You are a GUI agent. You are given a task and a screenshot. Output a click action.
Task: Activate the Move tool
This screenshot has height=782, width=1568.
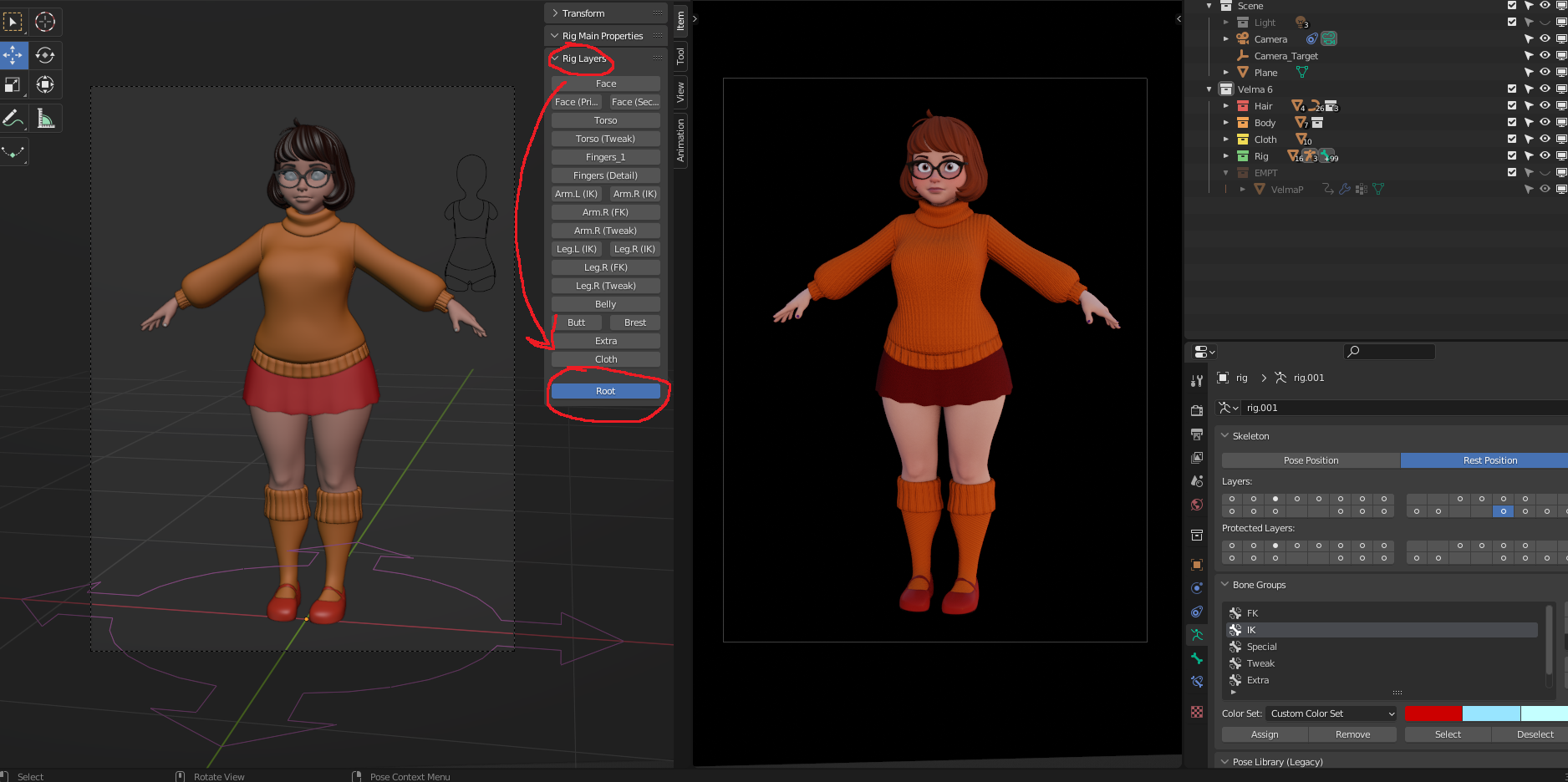click(13, 55)
